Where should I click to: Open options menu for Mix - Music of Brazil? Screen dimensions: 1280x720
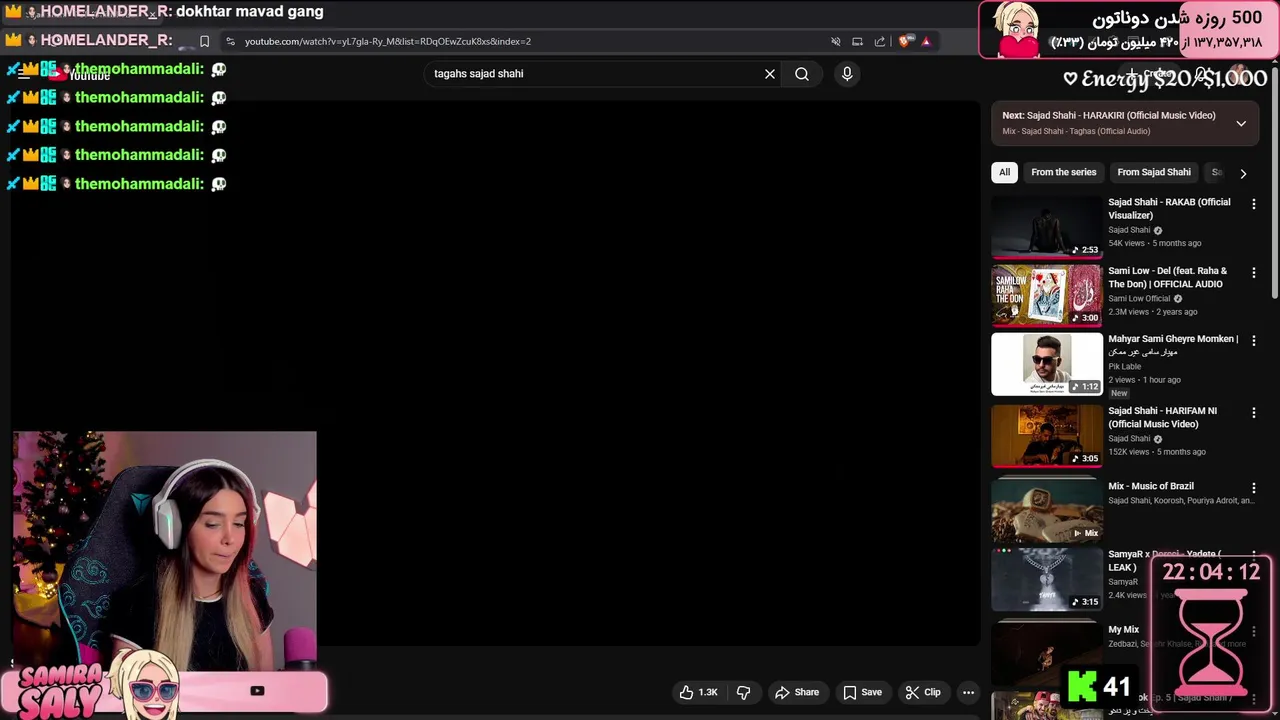tap(1253, 488)
